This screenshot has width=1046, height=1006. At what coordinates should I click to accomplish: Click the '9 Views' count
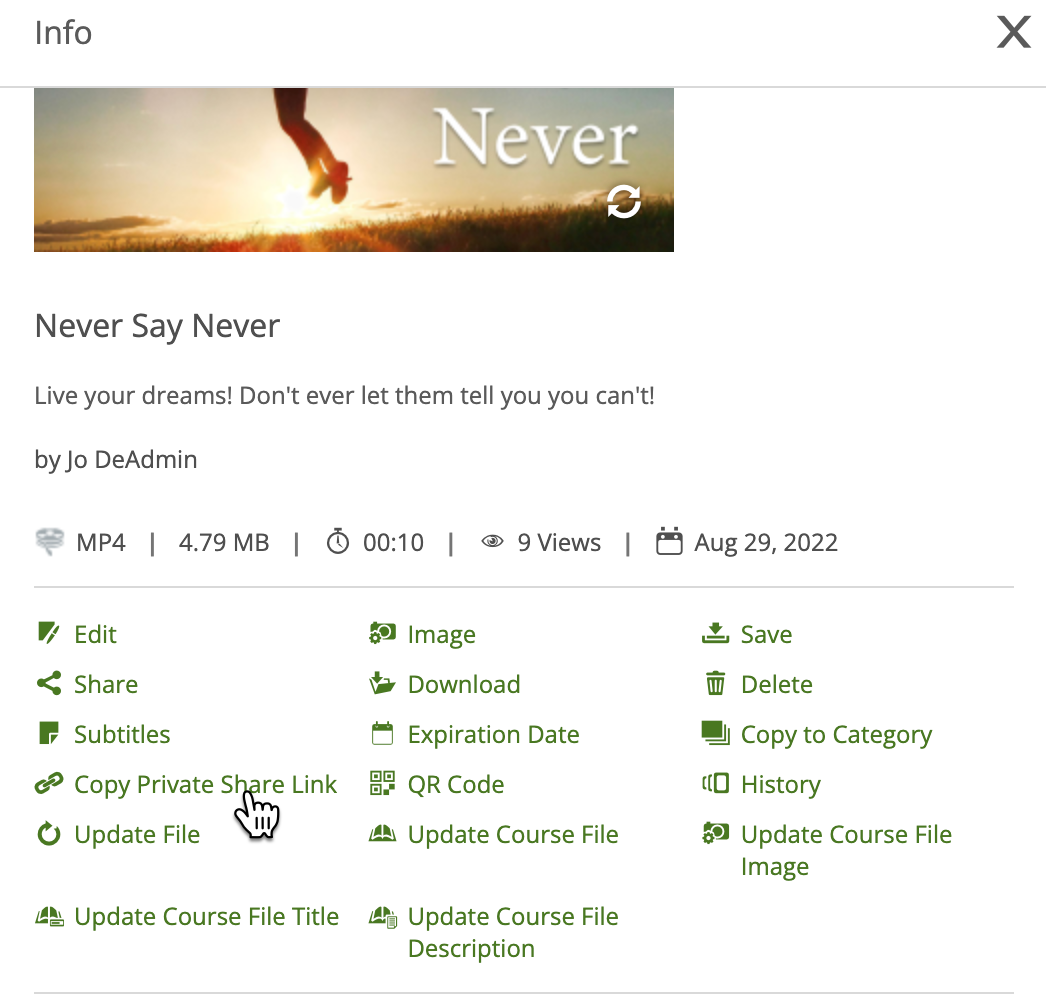(x=559, y=542)
